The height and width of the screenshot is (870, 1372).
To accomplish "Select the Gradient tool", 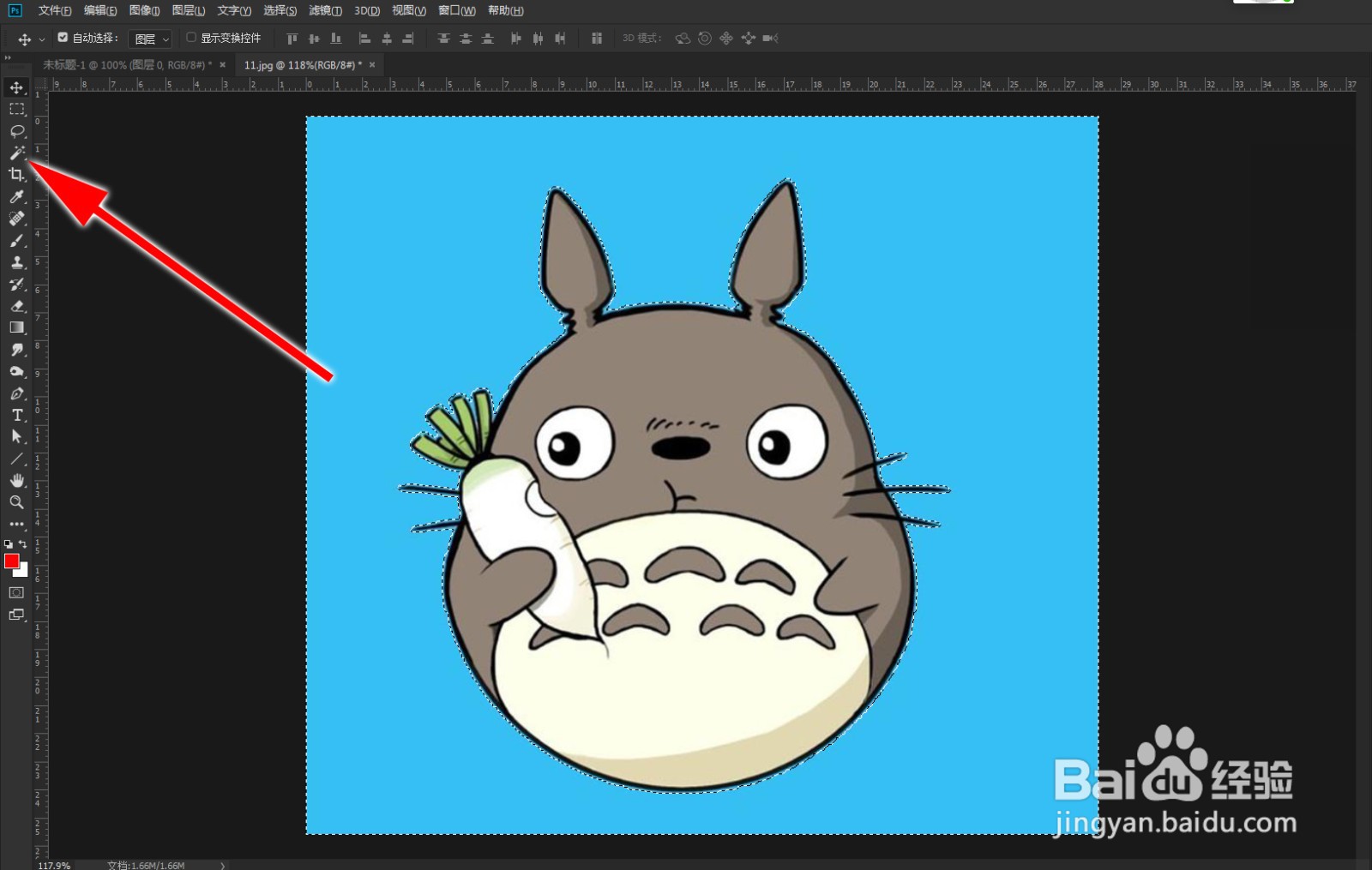I will point(16,327).
